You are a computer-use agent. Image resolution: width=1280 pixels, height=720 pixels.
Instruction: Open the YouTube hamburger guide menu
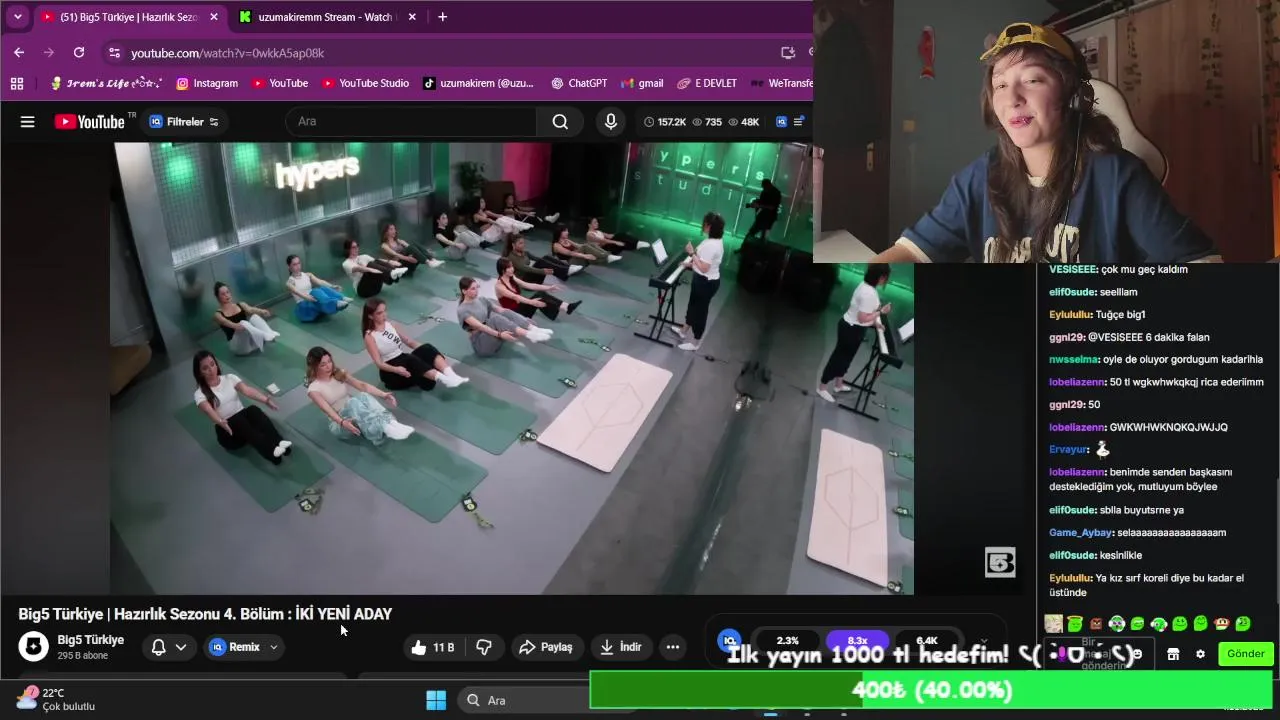coord(28,122)
